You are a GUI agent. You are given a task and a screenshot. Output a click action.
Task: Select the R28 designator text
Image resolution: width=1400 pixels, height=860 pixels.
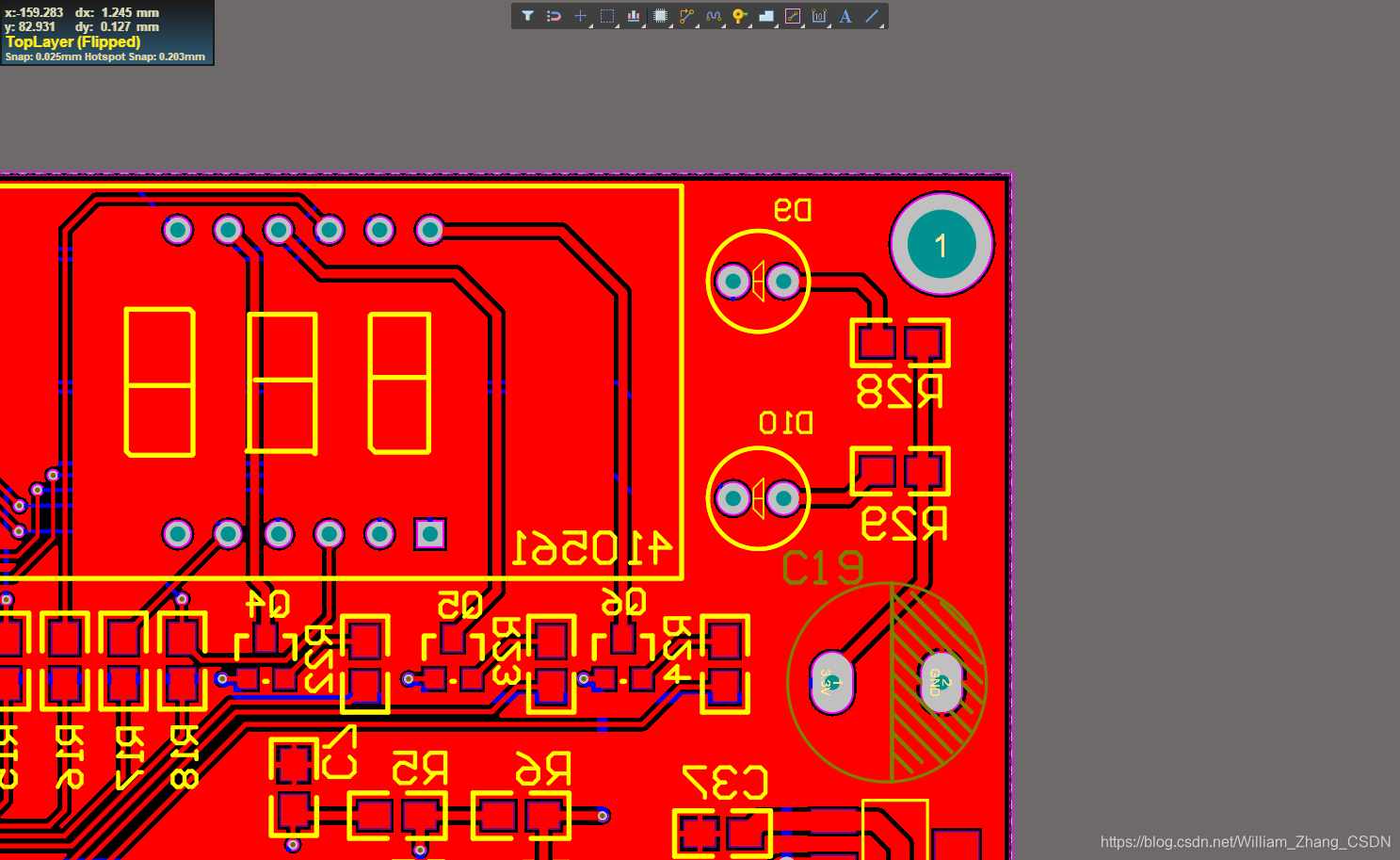tap(900, 392)
